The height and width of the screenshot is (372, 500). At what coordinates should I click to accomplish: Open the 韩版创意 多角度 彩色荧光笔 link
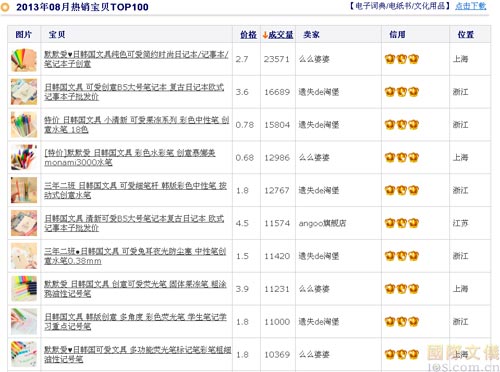coord(135,321)
